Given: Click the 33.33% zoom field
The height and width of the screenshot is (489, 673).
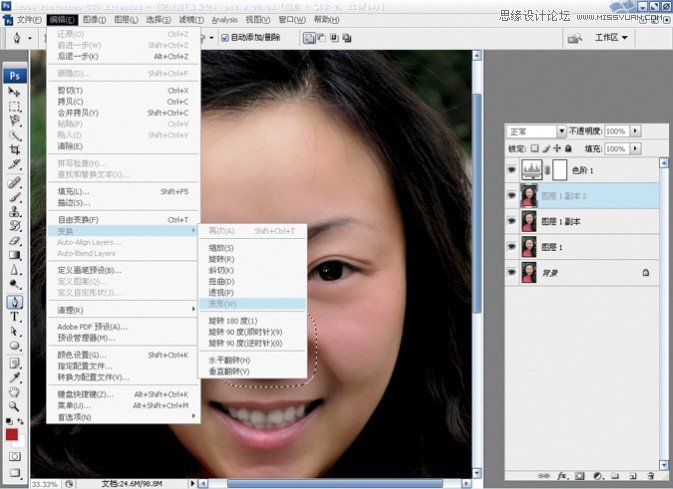Looking at the screenshot, I should click(44, 484).
